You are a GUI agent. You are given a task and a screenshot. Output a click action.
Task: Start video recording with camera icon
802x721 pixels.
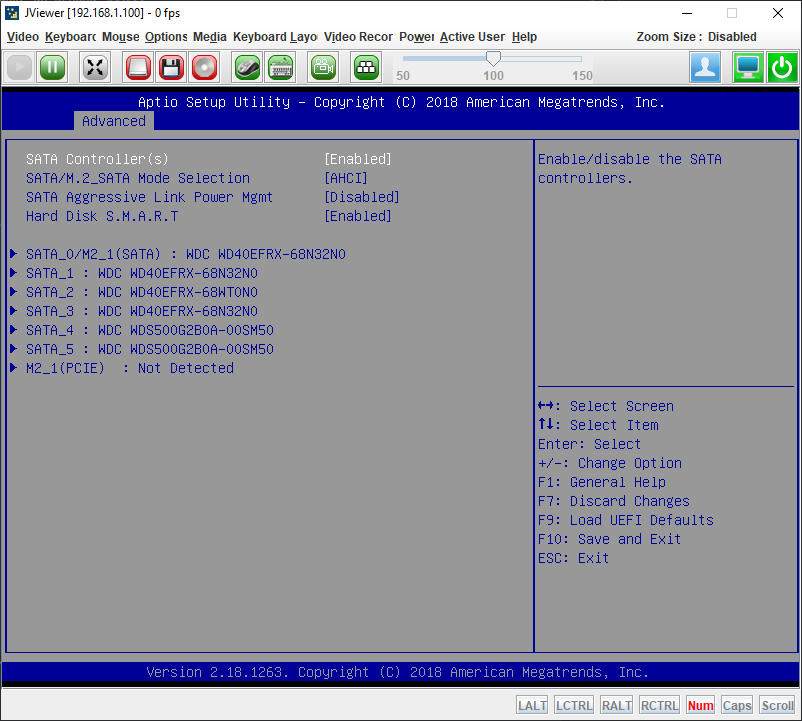323,67
